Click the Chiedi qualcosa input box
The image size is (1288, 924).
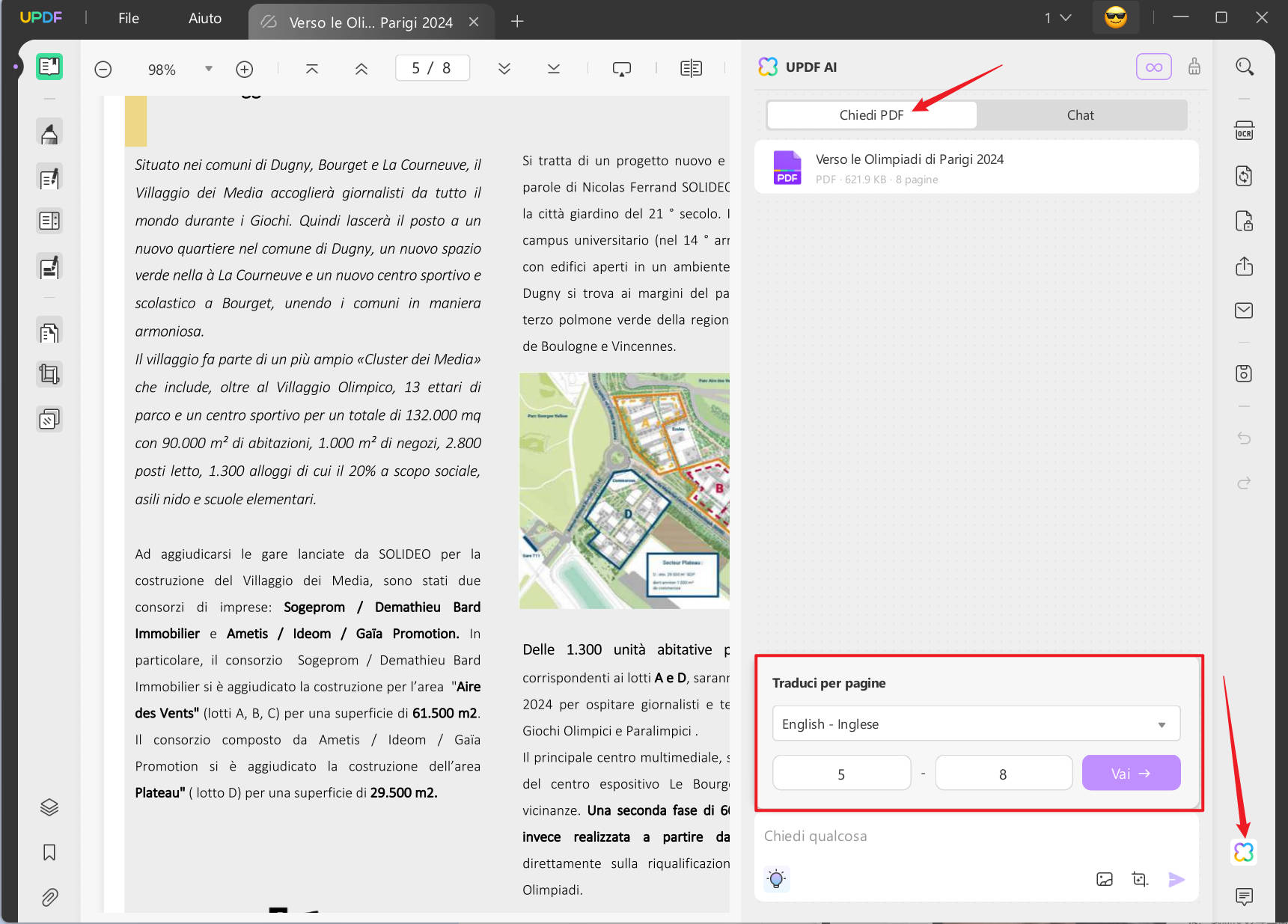click(976, 836)
